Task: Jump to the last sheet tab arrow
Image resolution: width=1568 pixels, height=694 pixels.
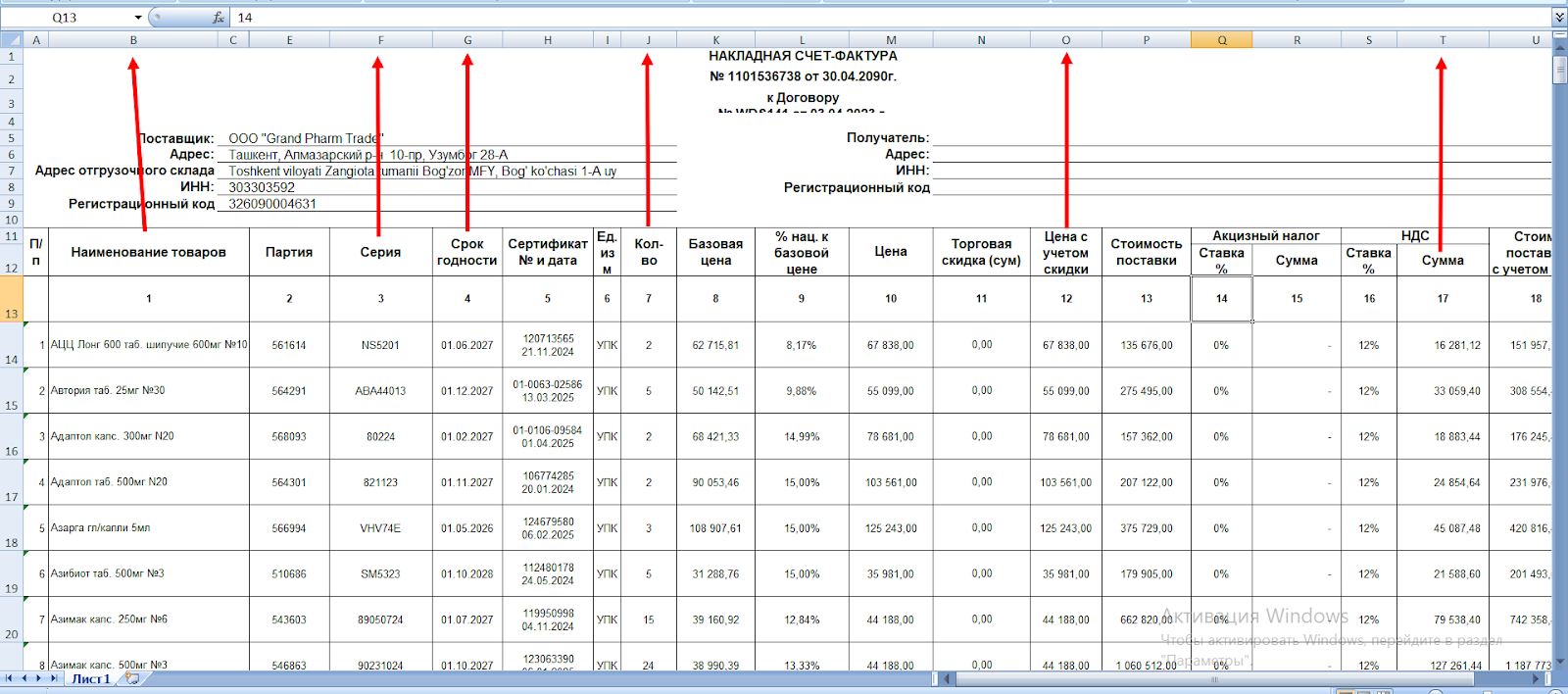Action: 53,678
